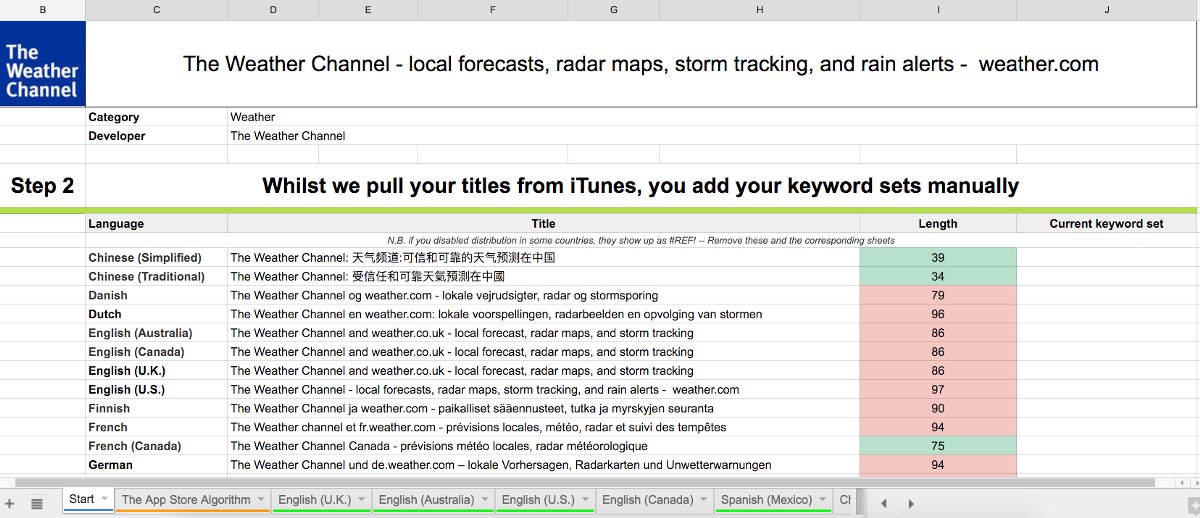Select the Finnish title 'ja weather.com' cell
The image size is (1200, 518).
[543, 409]
